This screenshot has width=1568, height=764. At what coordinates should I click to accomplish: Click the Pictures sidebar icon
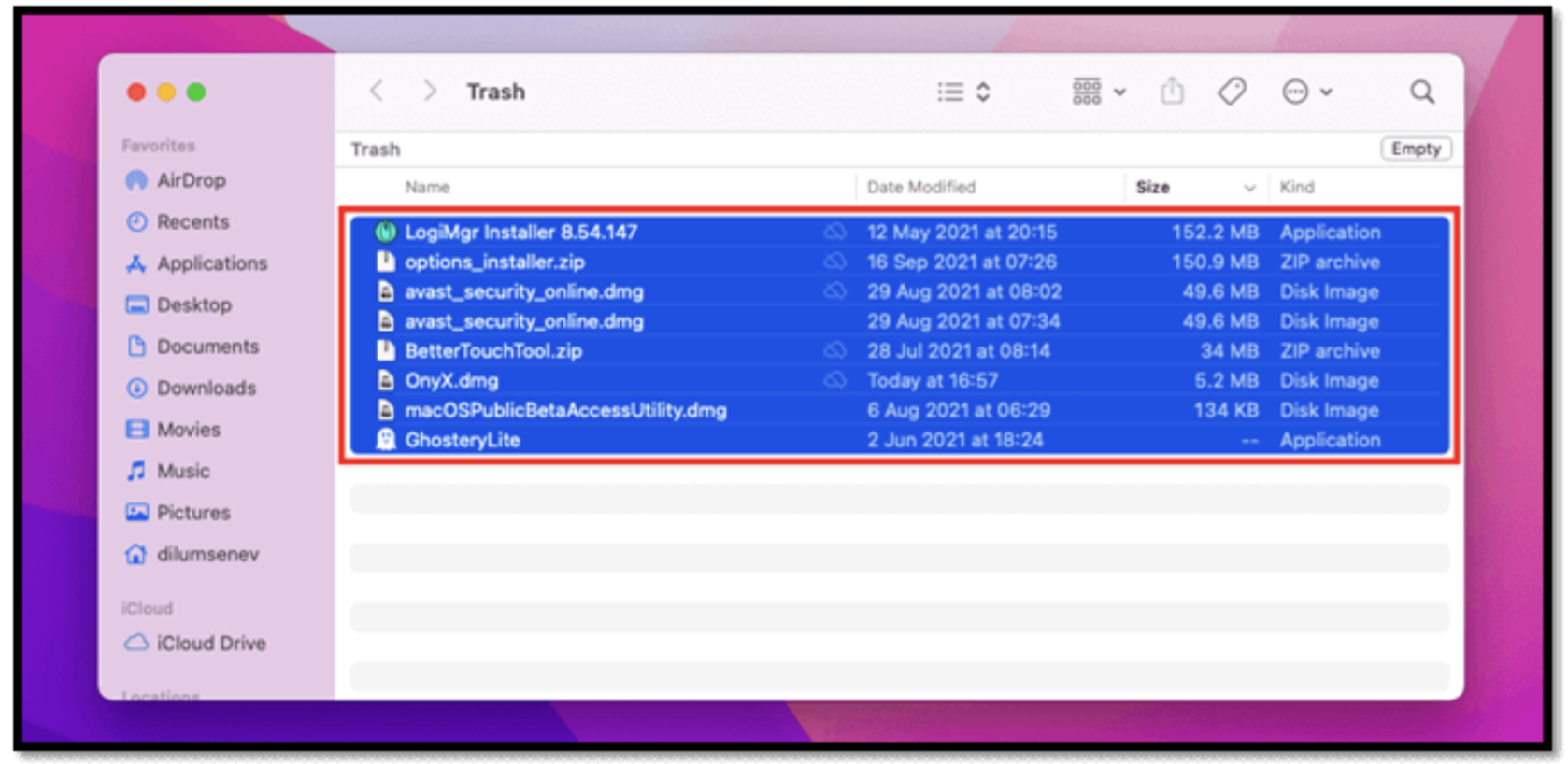[136, 513]
